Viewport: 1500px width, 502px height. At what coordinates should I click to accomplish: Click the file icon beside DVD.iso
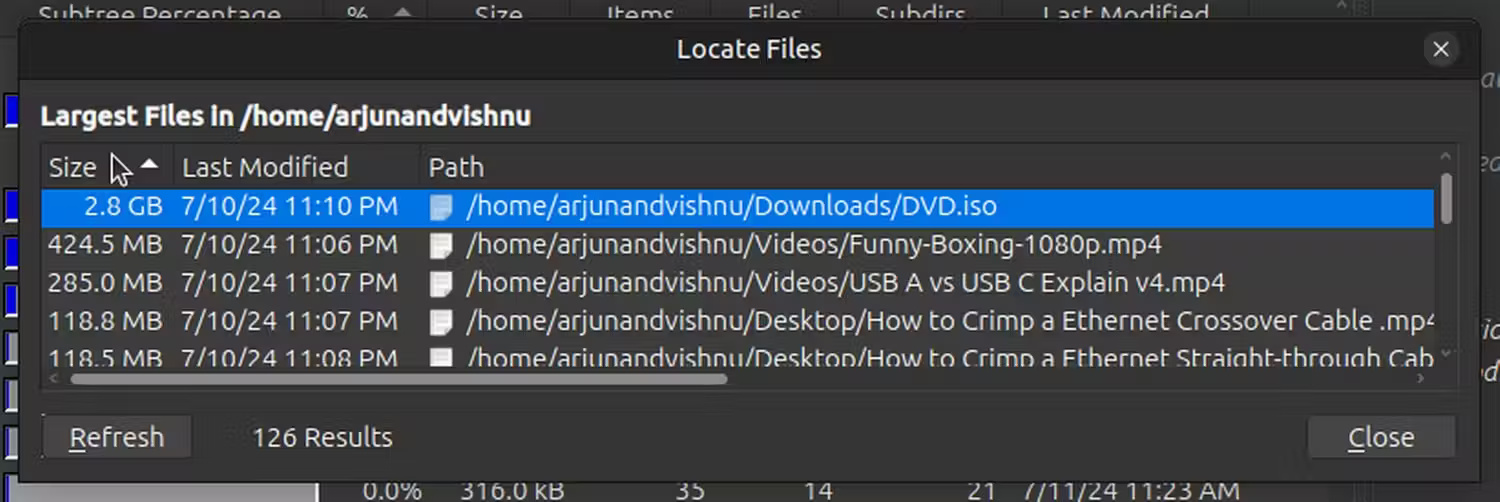click(x=441, y=207)
